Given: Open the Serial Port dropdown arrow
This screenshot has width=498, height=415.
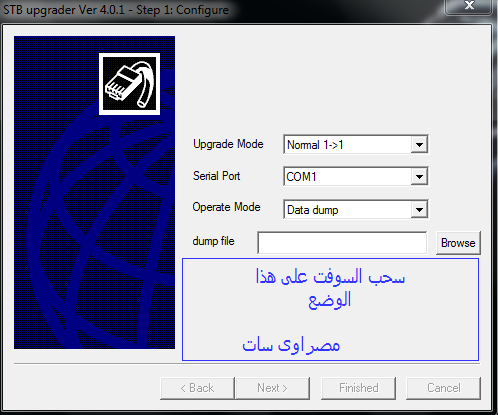Looking at the screenshot, I should 419,176.
